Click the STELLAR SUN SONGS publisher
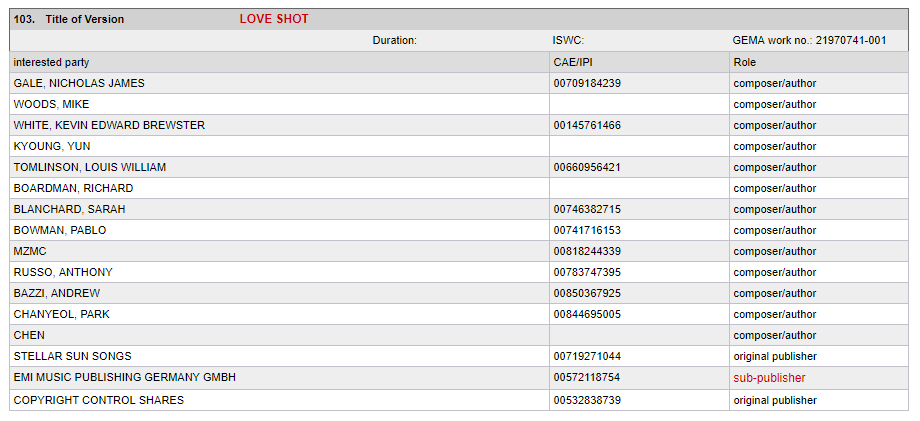 point(73,356)
